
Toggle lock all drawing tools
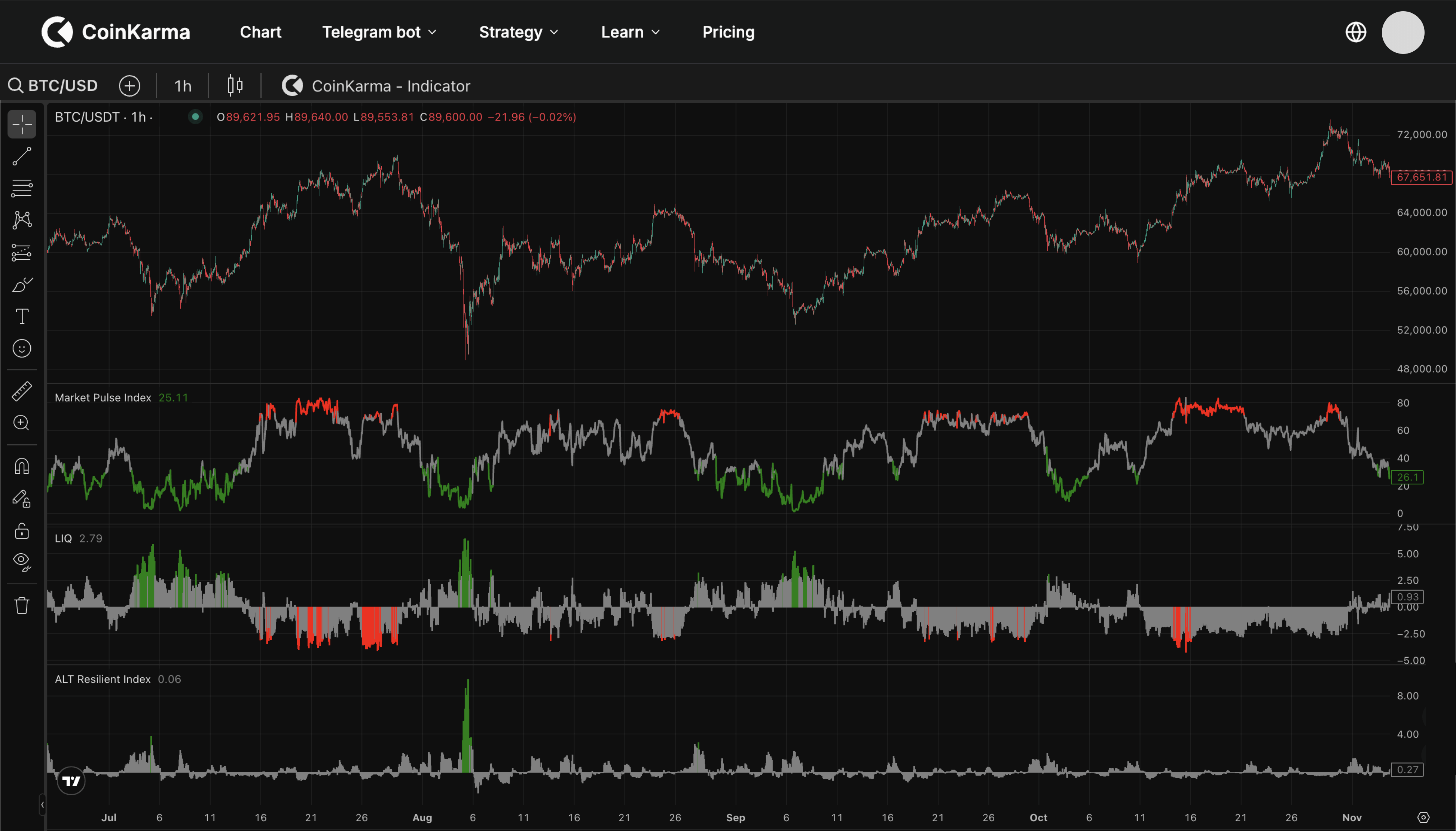[22, 531]
